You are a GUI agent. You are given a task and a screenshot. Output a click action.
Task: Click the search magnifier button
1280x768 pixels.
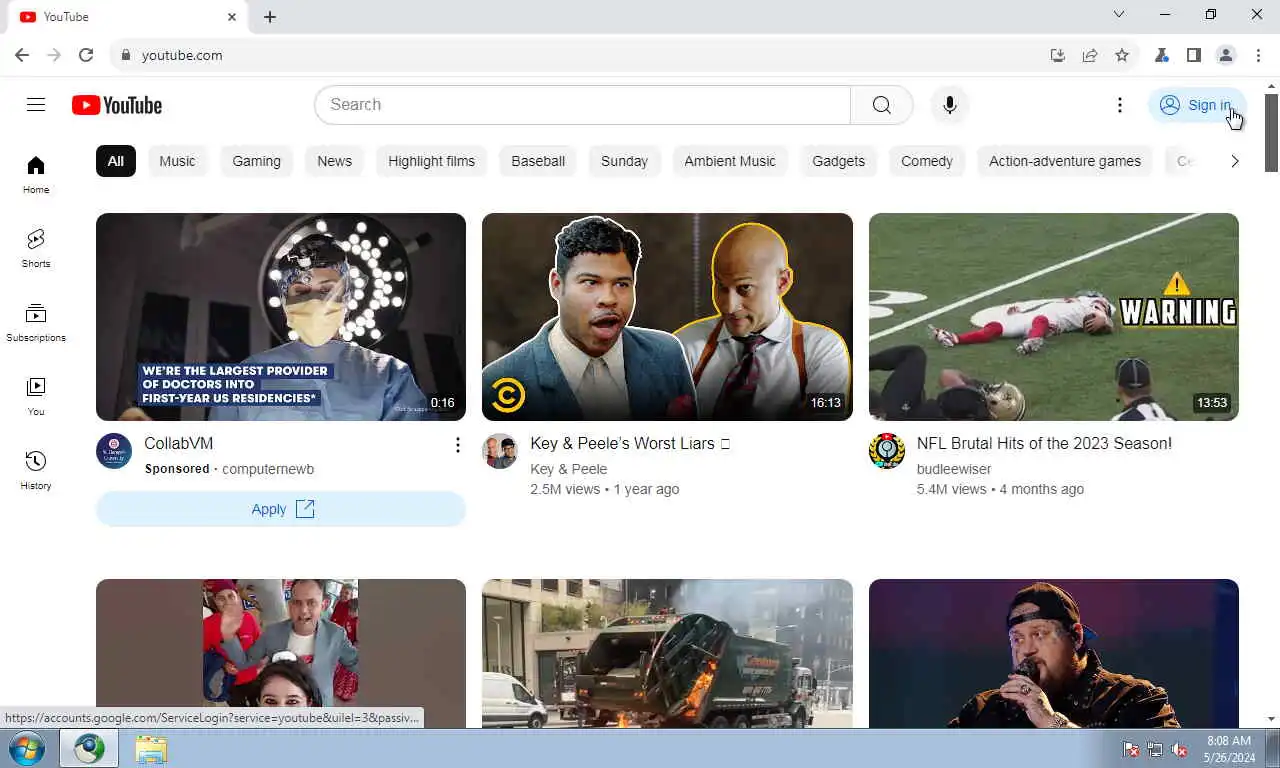[881, 105]
